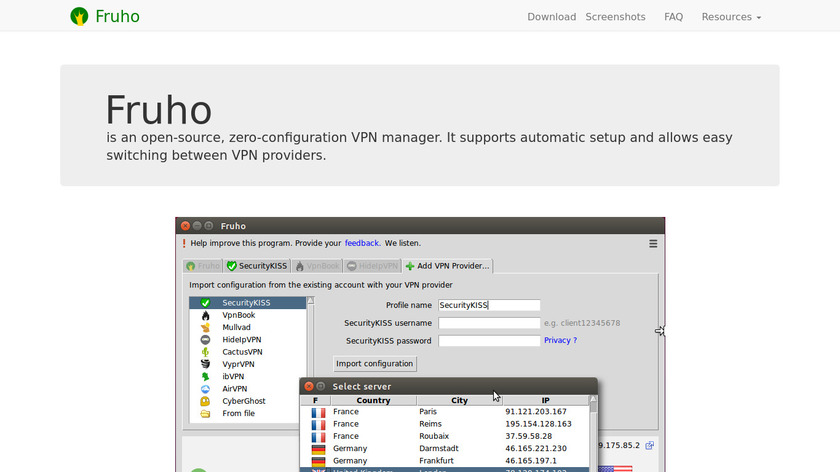Select the Germany Frankfurt server row
Screen dimensions: 840x472
click(x=445, y=461)
